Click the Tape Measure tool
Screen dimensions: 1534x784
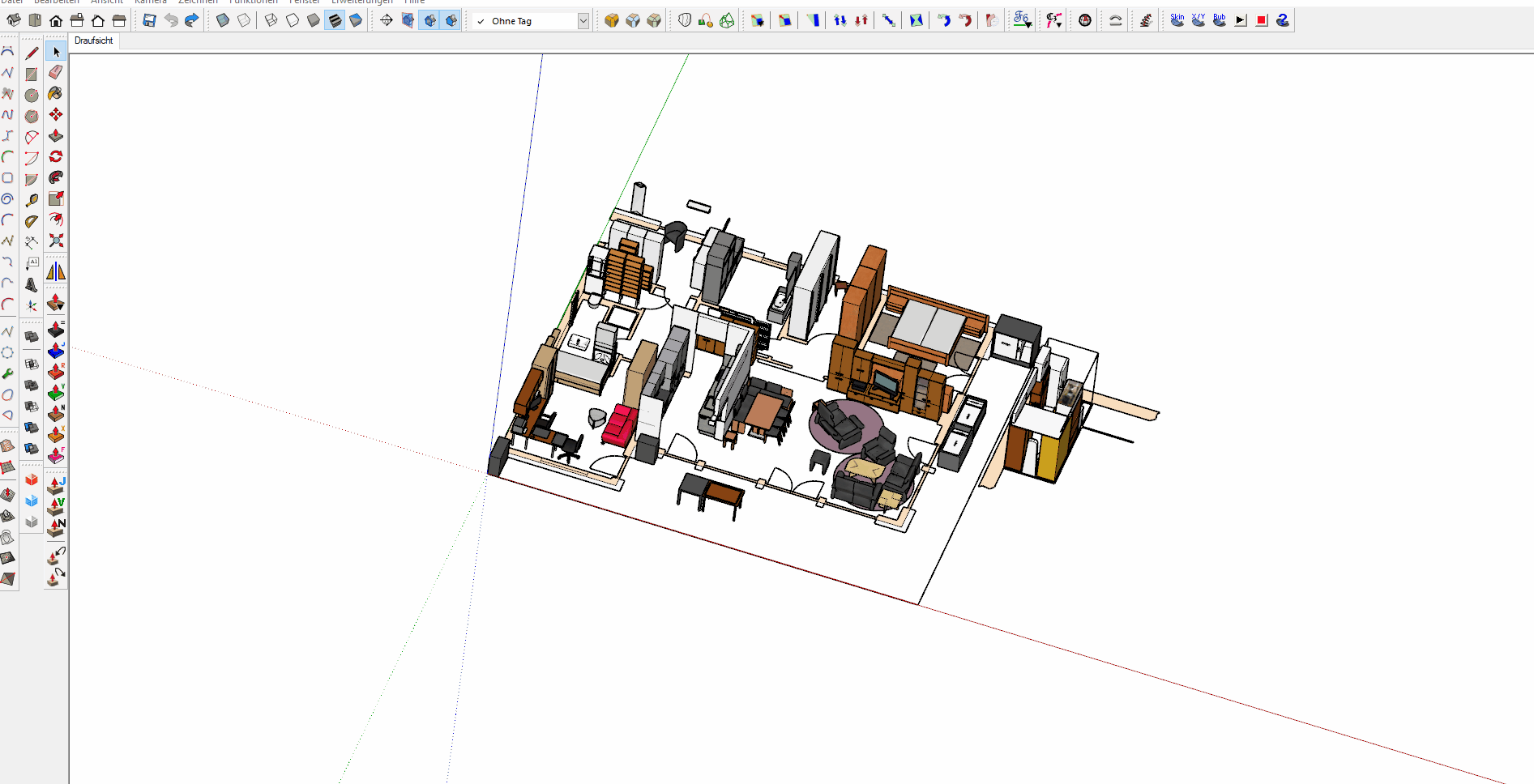point(32,200)
